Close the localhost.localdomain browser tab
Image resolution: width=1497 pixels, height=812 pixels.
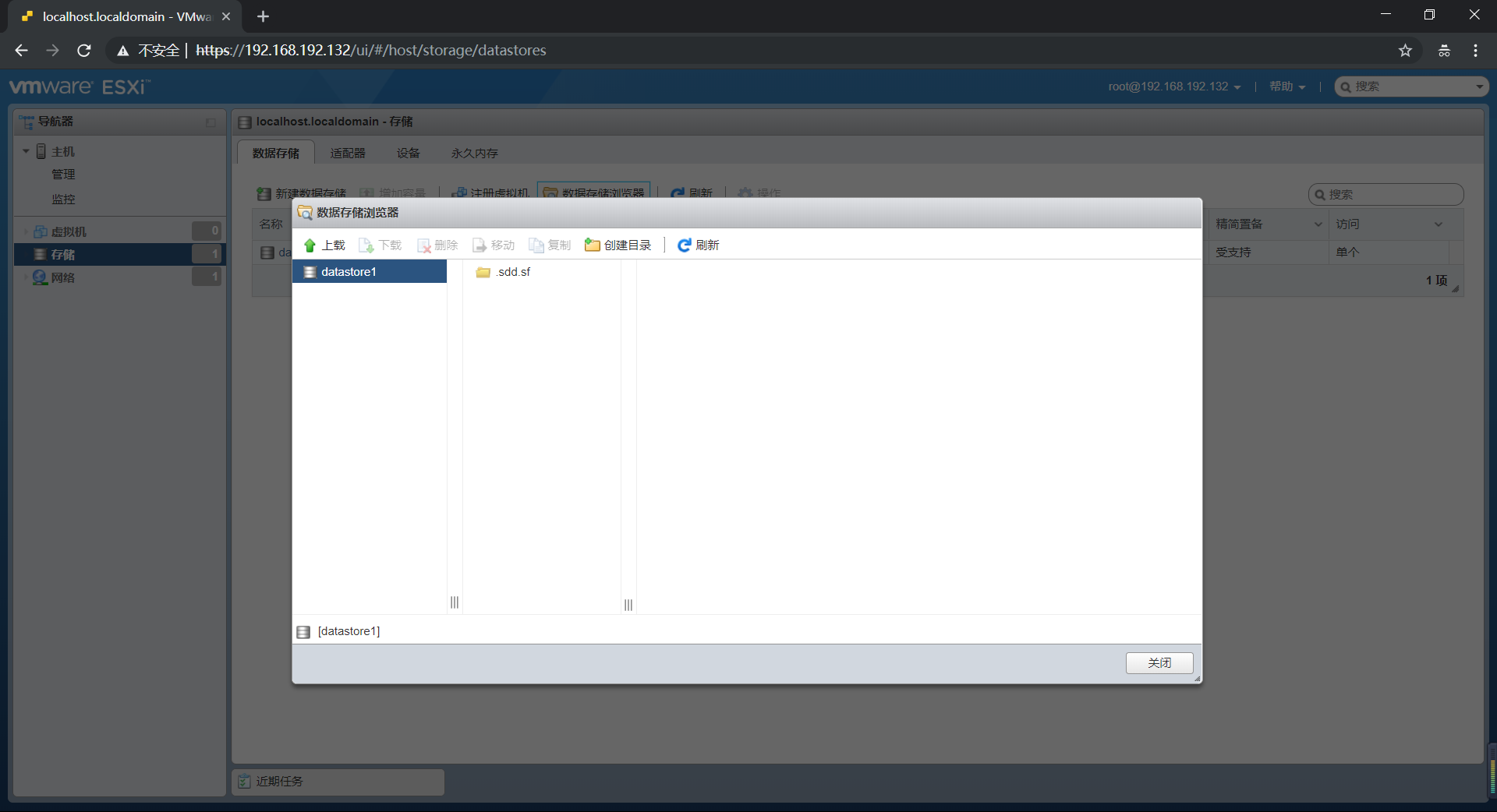point(226,16)
